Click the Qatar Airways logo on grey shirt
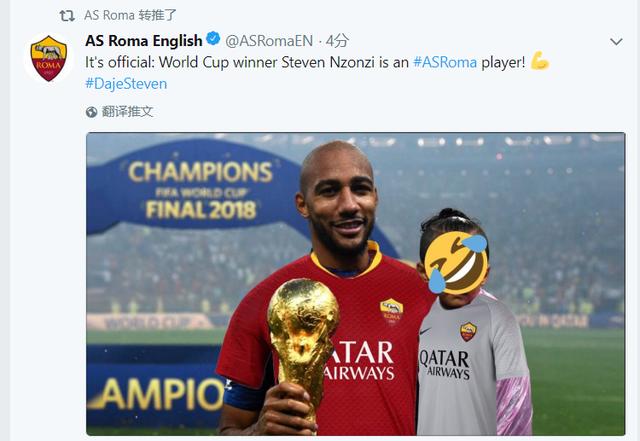 pos(445,365)
